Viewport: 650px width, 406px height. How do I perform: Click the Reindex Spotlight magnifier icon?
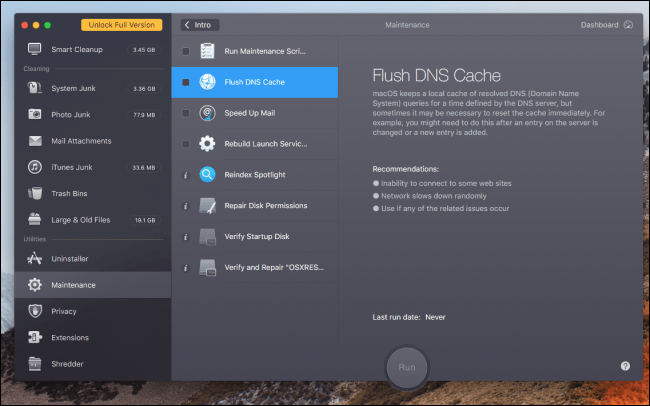207,175
